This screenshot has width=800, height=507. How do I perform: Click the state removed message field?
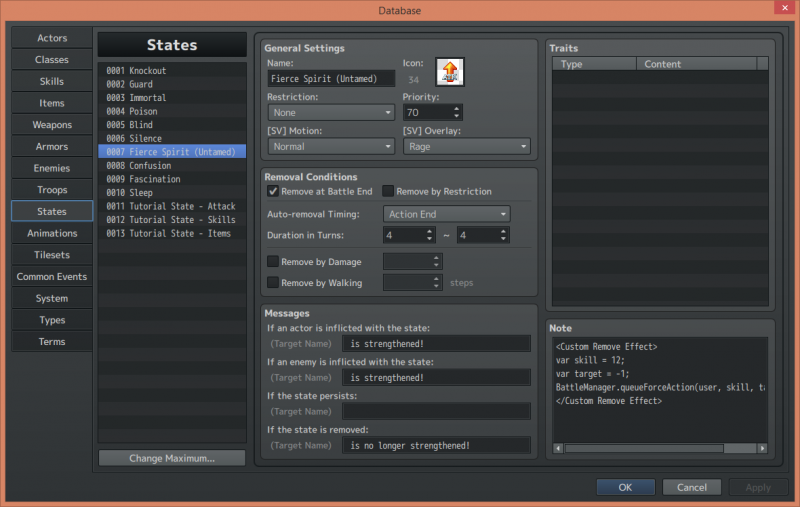[x=436, y=445]
